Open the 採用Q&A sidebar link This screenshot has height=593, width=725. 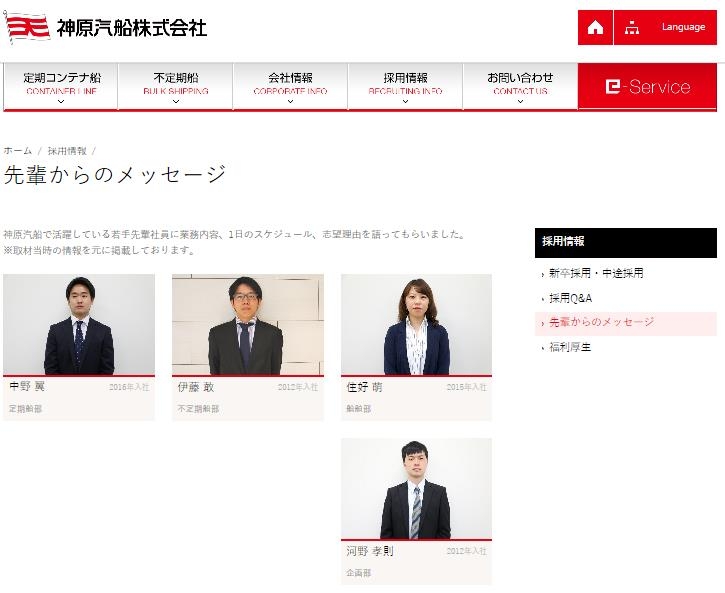point(571,298)
